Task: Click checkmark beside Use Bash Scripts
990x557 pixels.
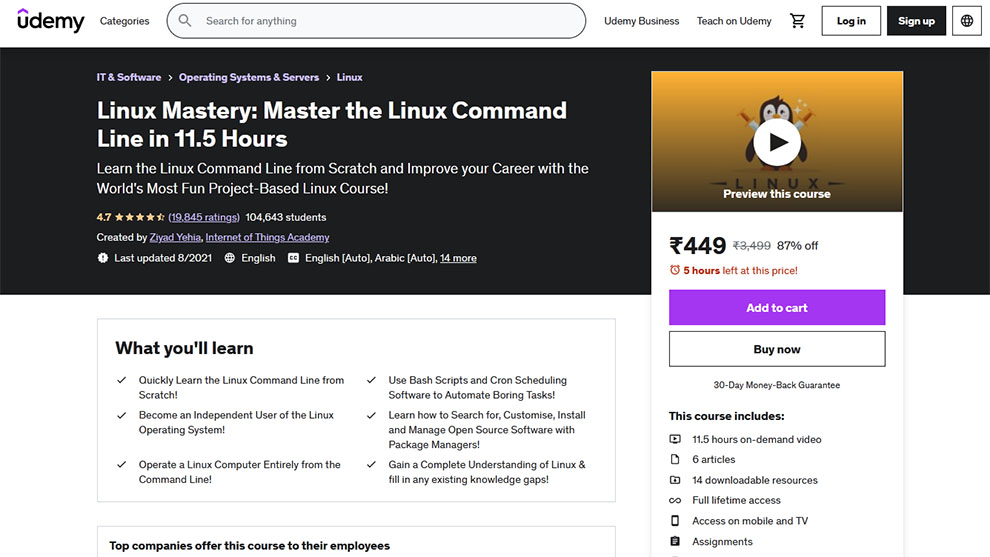Action: point(371,380)
